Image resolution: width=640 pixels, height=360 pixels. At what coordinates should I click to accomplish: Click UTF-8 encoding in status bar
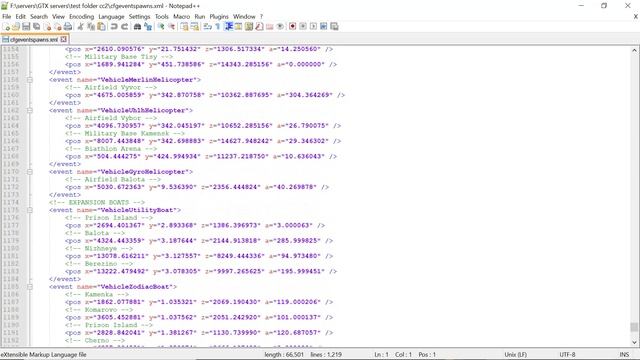tap(567, 355)
